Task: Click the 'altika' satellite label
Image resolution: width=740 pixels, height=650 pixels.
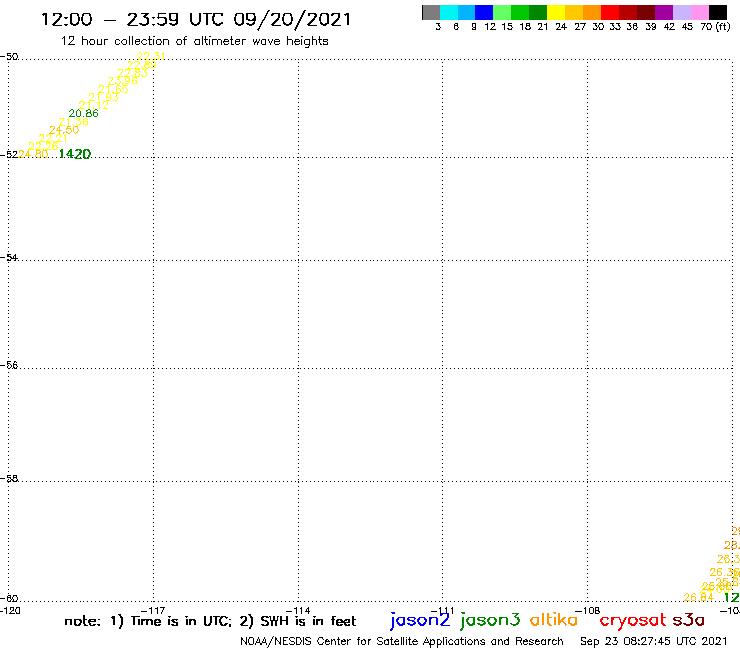Action: tap(554, 619)
